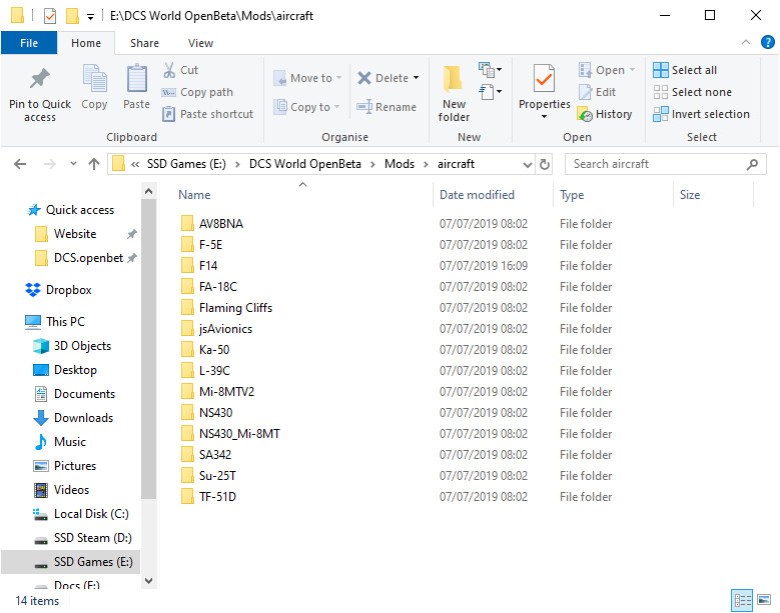The width and height of the screenshot is (780, 613).
Task: Click Select all in the ribbon
Action: (685, 70)
